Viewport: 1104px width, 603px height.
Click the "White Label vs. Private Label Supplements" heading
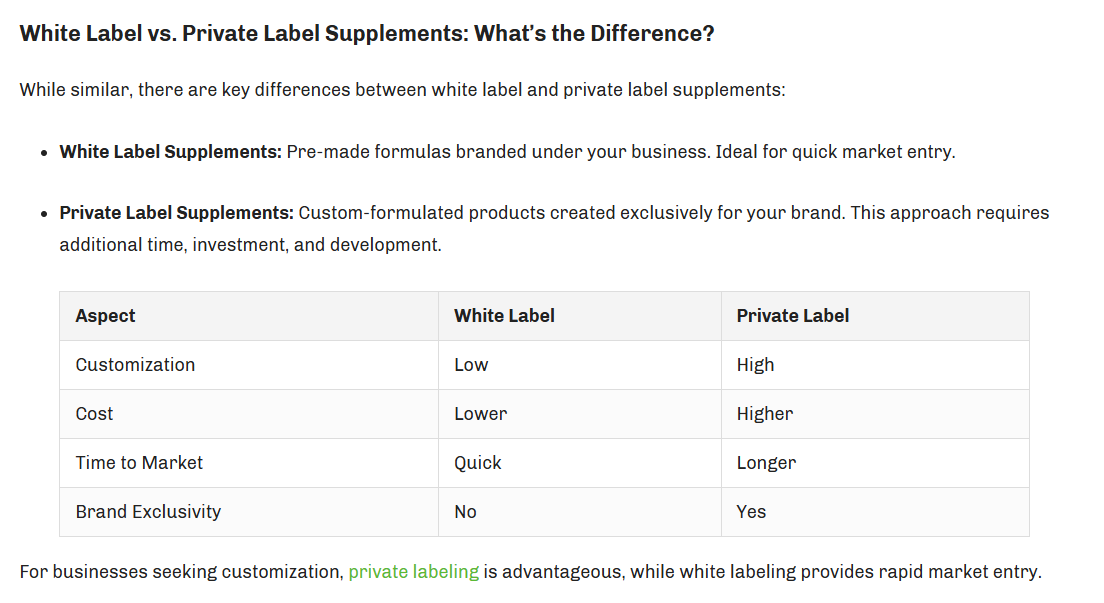tap(367, 33)
